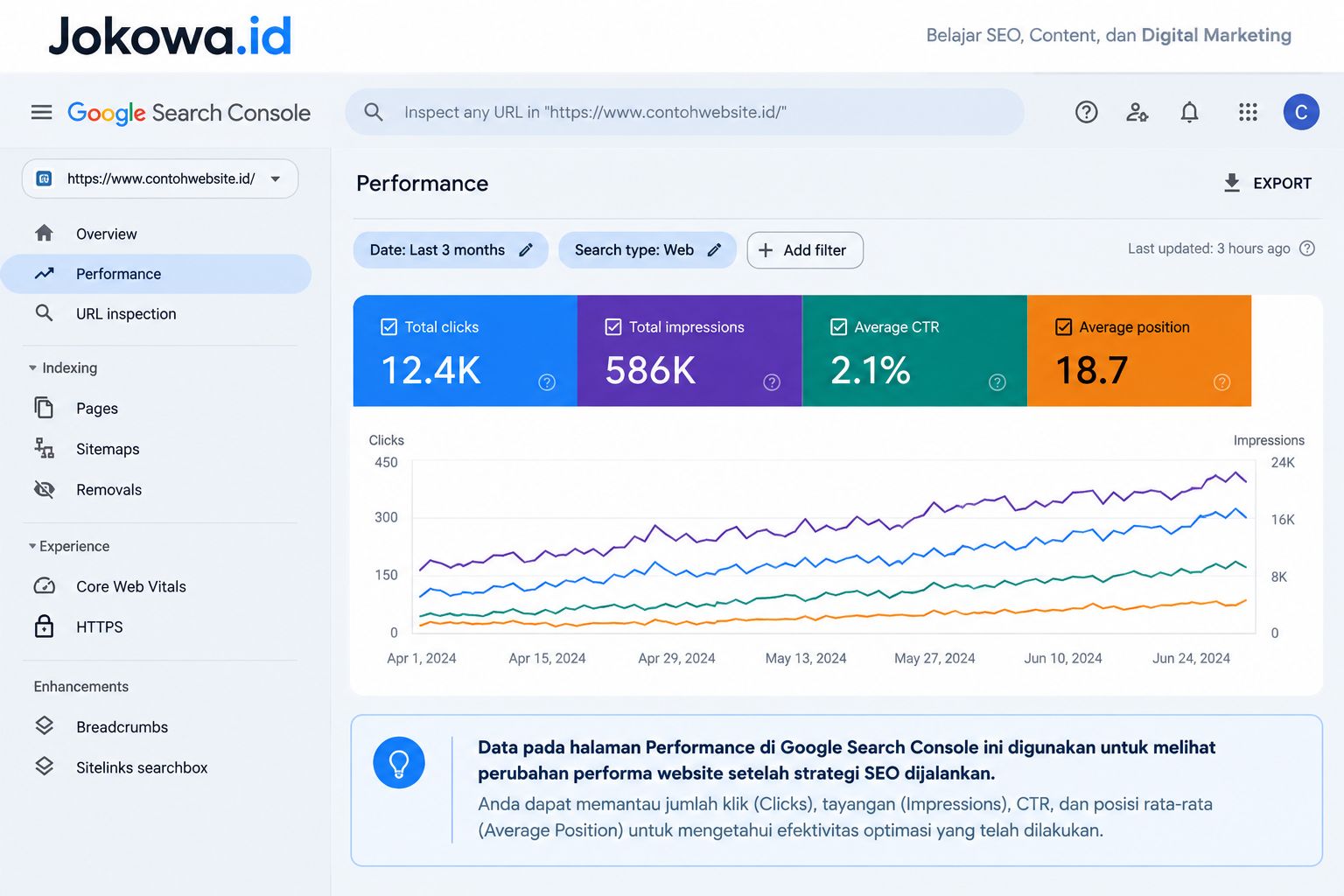Click the Jokowa.id logo
The image size is (1344, 896).
170,36
